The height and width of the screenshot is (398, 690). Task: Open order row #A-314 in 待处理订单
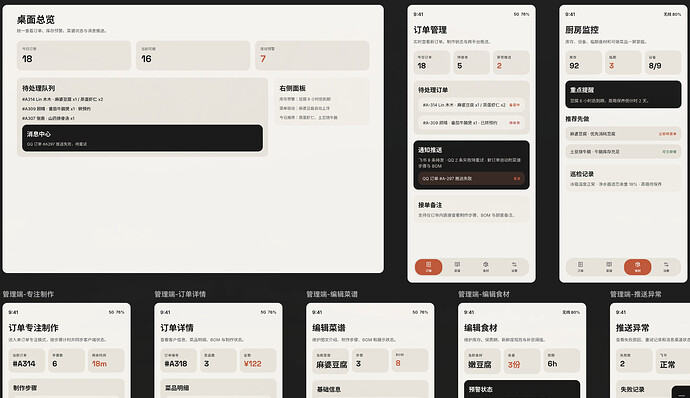[471, 105]
